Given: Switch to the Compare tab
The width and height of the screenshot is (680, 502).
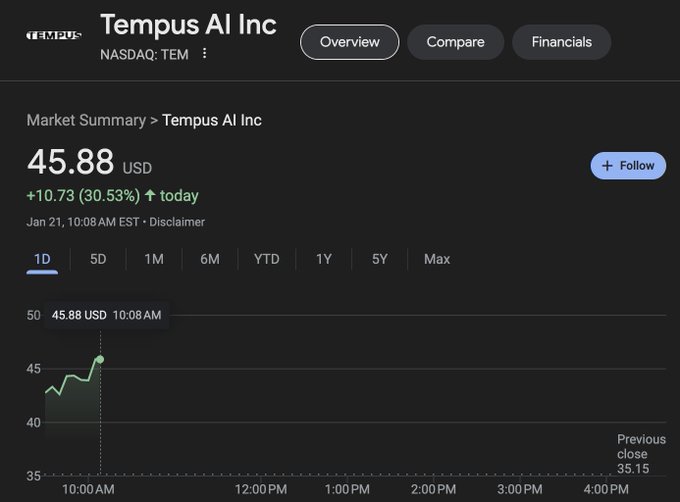Looking at the screenshot, I should pos(455,42).
